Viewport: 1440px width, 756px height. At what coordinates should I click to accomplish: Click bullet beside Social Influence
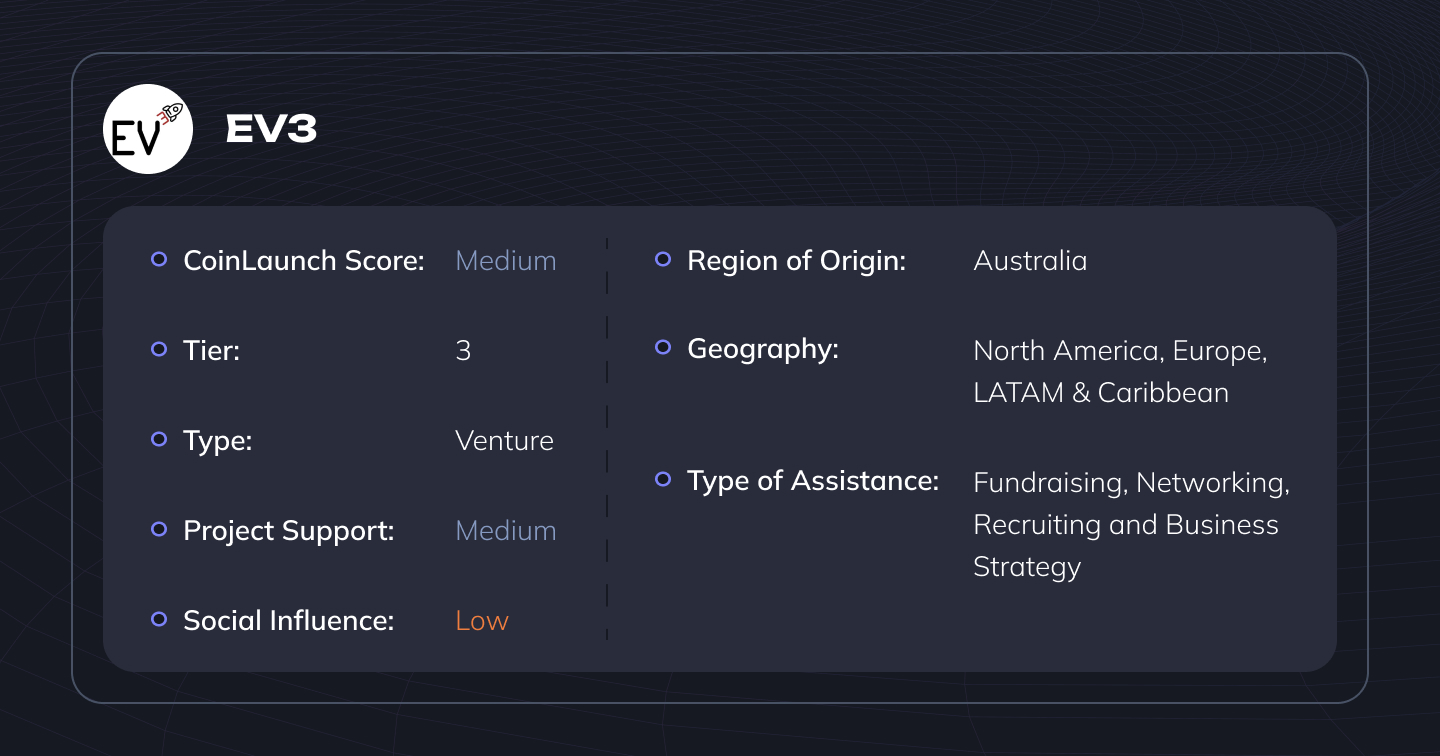(158, 619)
